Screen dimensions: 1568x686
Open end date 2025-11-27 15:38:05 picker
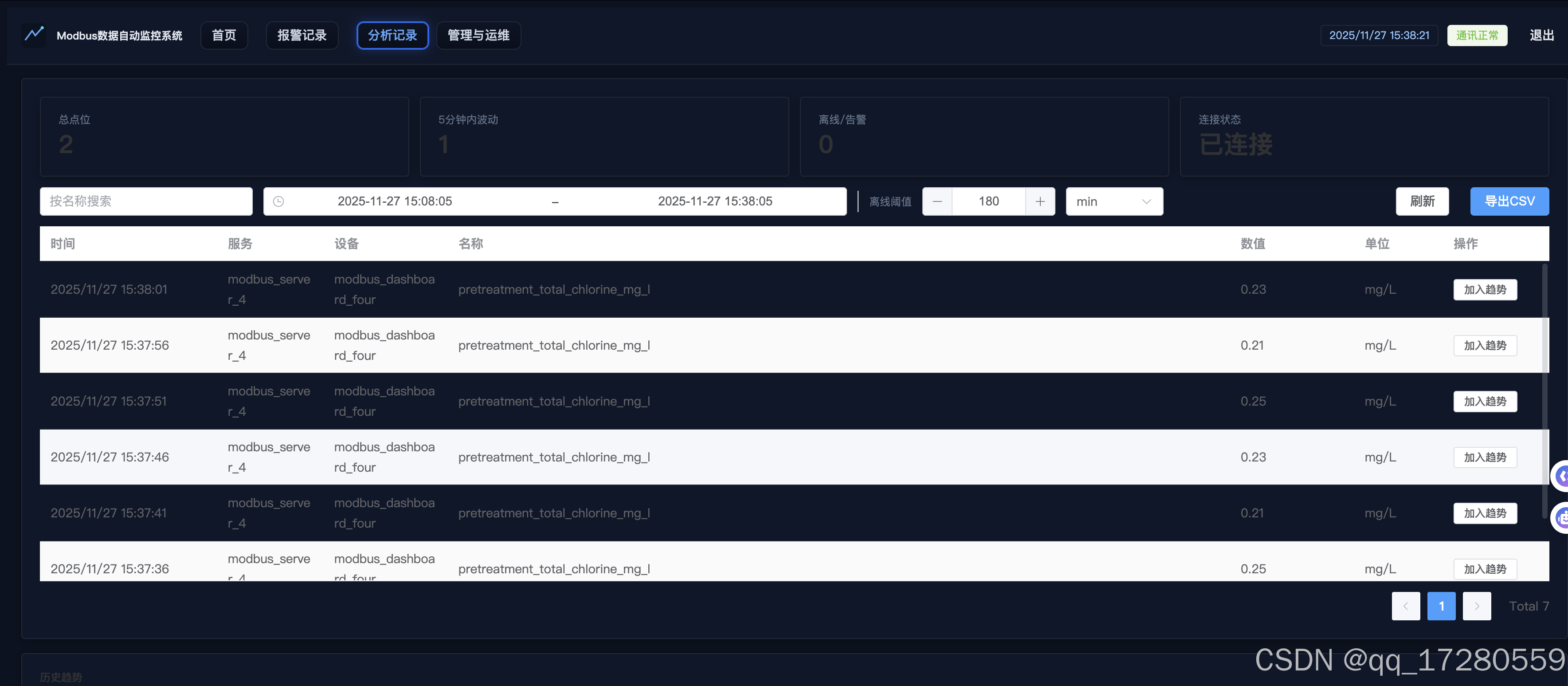(715, 201)
